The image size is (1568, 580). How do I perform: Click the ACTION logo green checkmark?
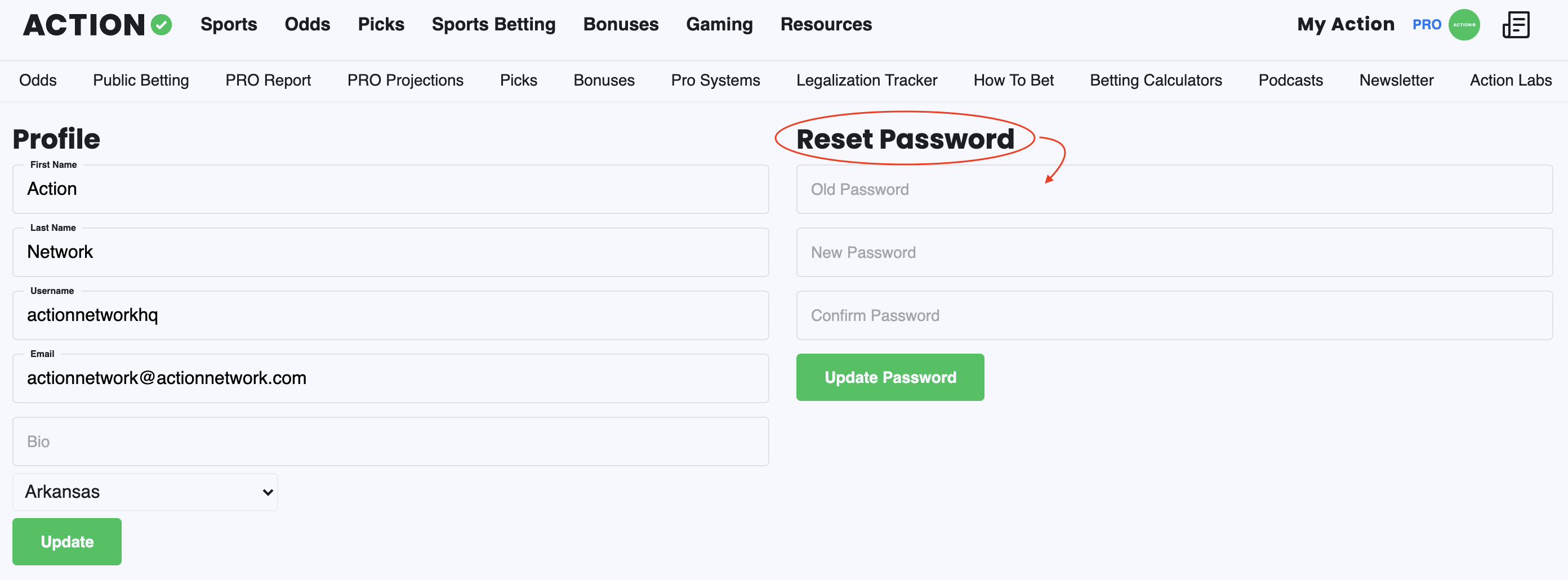point(161,25)
